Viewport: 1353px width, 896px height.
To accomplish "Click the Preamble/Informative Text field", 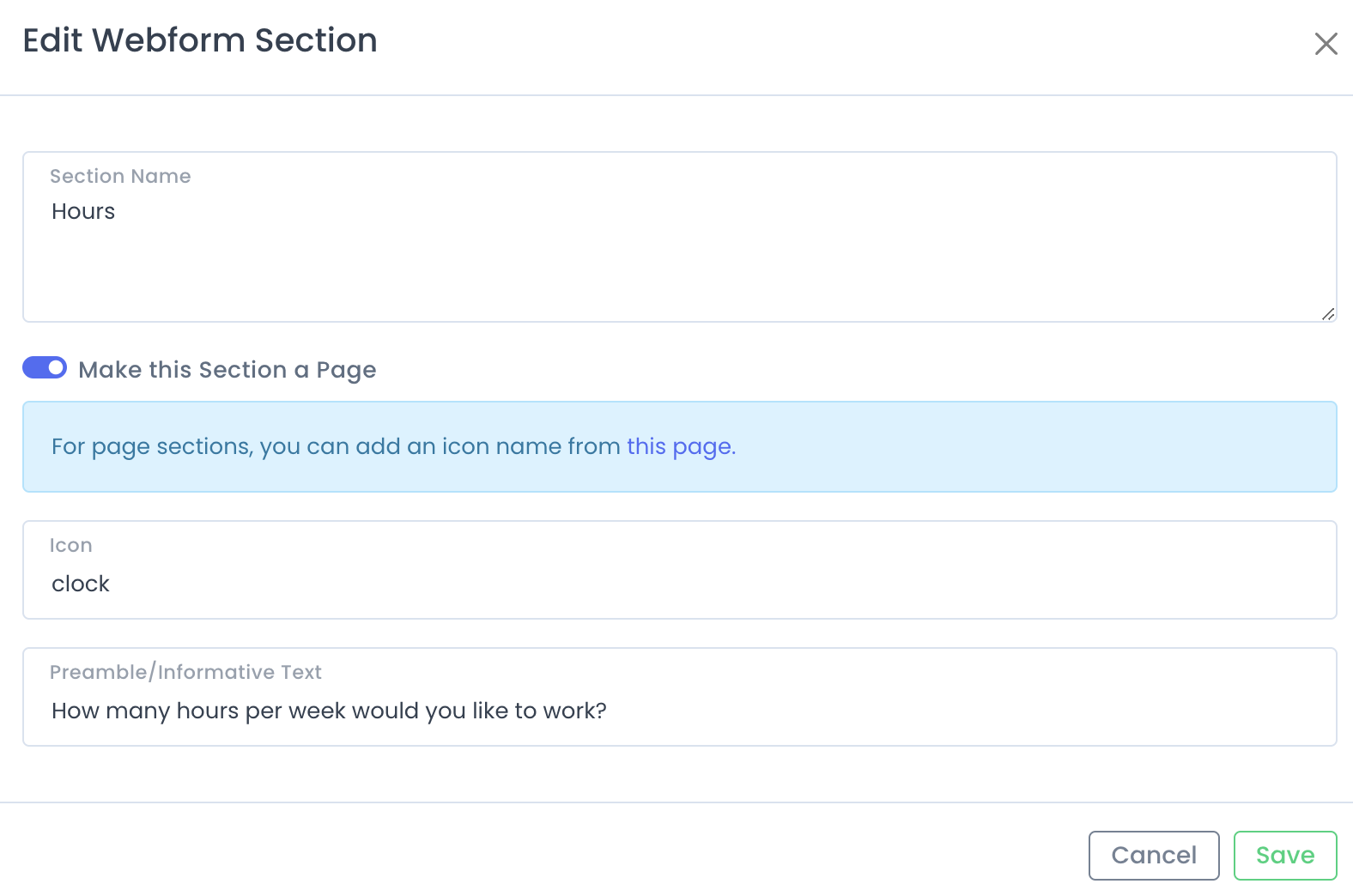I will click(x=680, y=697).
